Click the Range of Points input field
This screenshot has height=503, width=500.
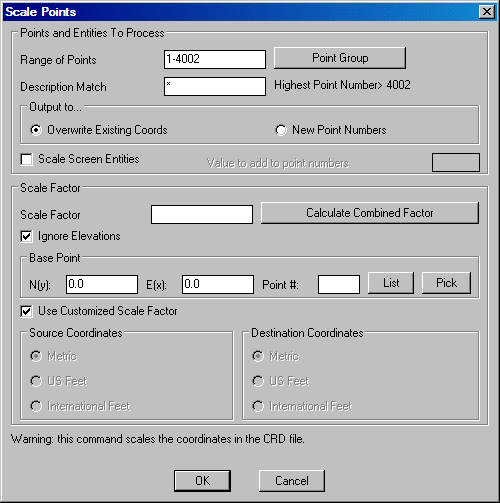click(x=215, y=59)
